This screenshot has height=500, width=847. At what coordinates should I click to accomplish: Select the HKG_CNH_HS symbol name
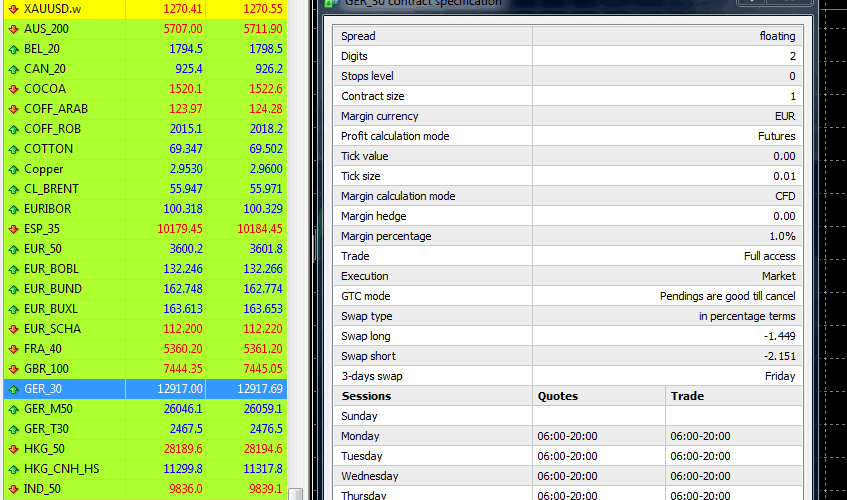[62, 469]
